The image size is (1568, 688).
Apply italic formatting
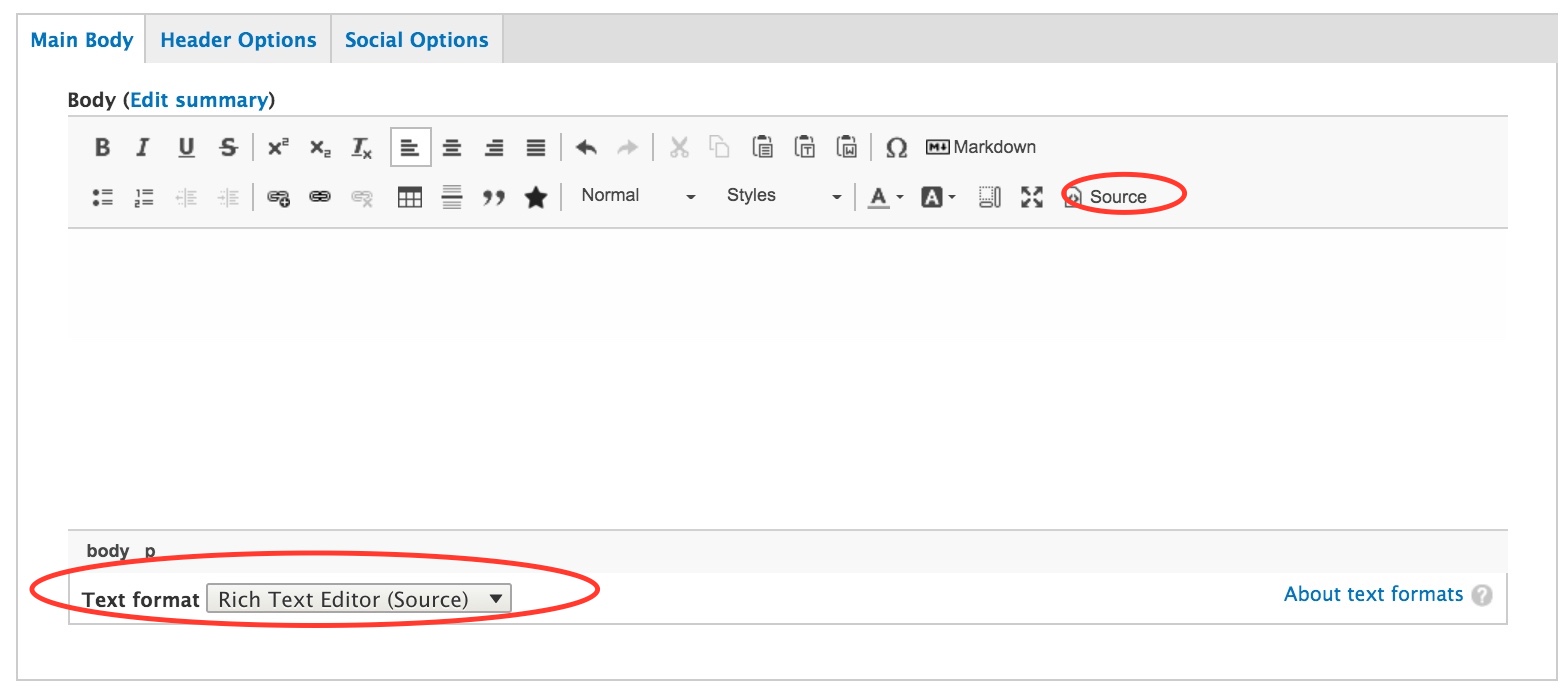click(x=143, y=148)
